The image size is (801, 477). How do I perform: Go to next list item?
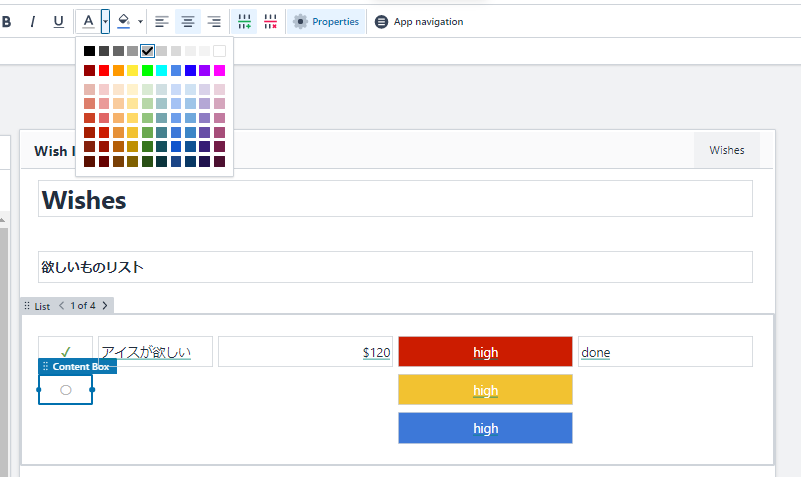tap(105, 305)
